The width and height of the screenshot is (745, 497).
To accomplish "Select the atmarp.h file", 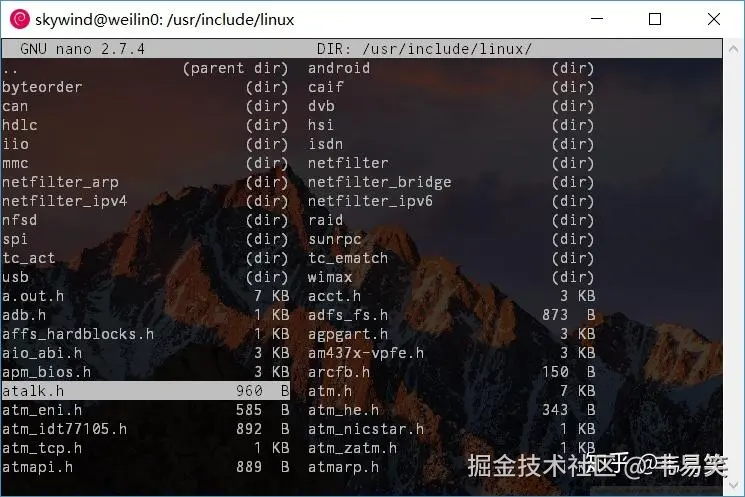I will (x=343, y=467).
